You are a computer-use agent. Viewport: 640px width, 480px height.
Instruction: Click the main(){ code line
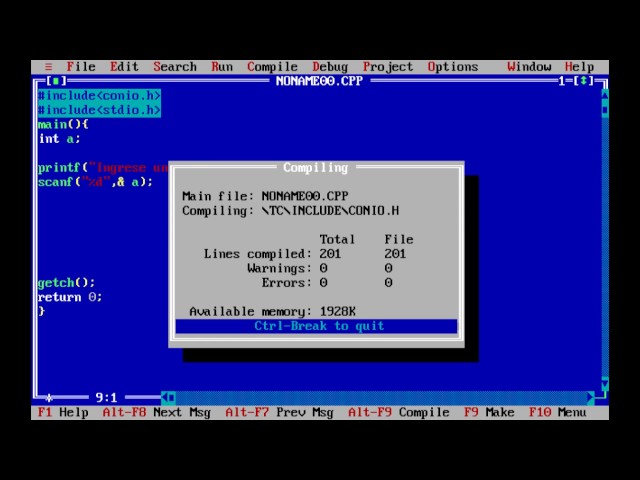point(63,124)
